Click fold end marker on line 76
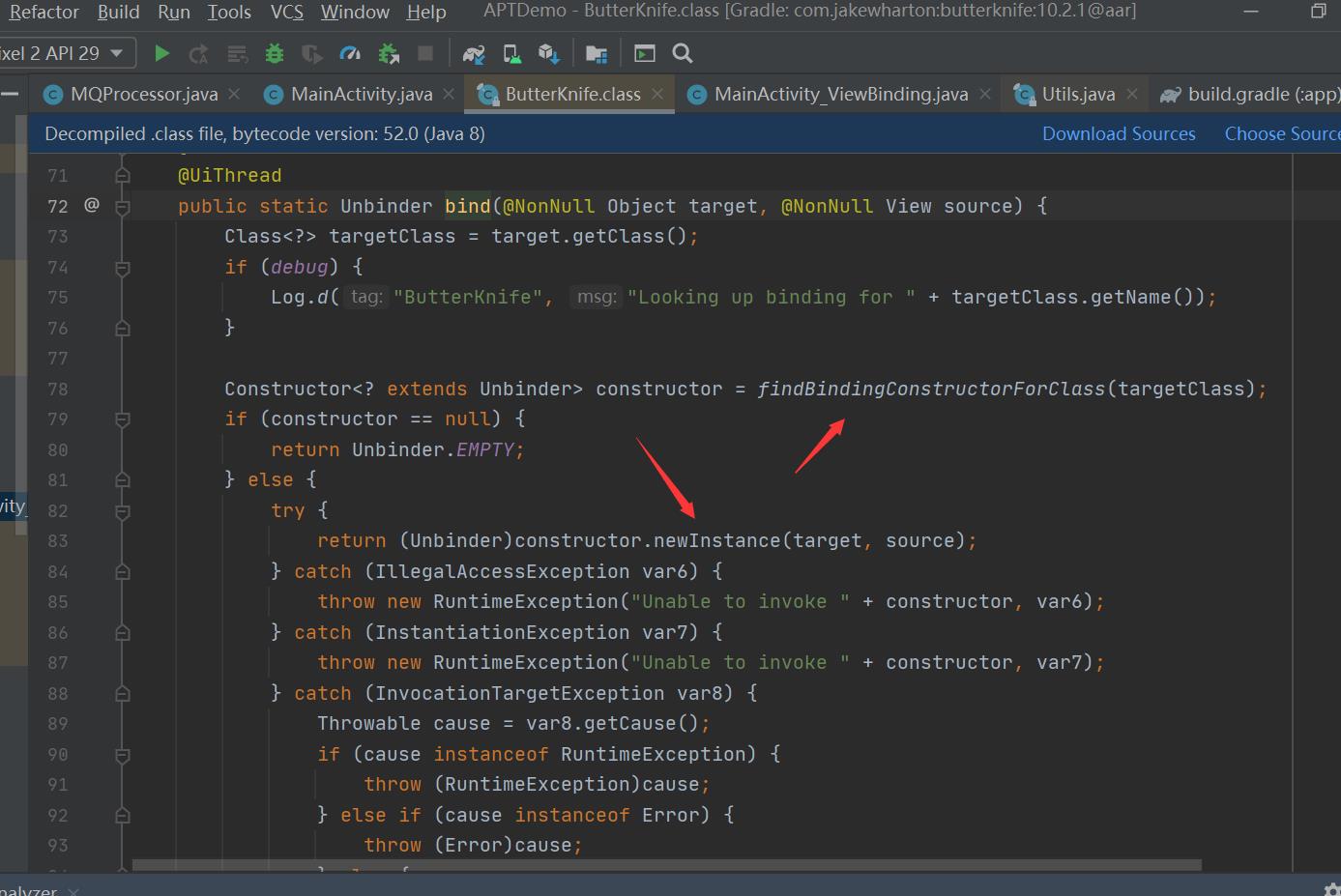 point(123,329)
